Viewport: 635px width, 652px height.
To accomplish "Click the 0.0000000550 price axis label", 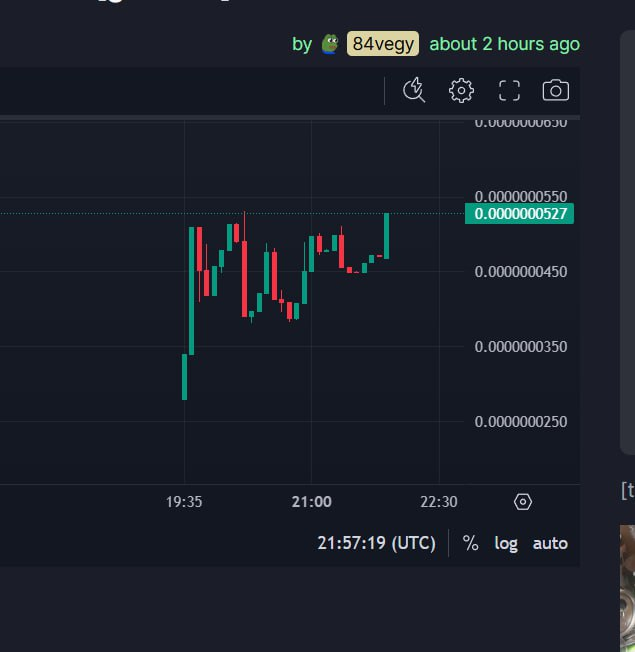I will click(x=521, y=196).
